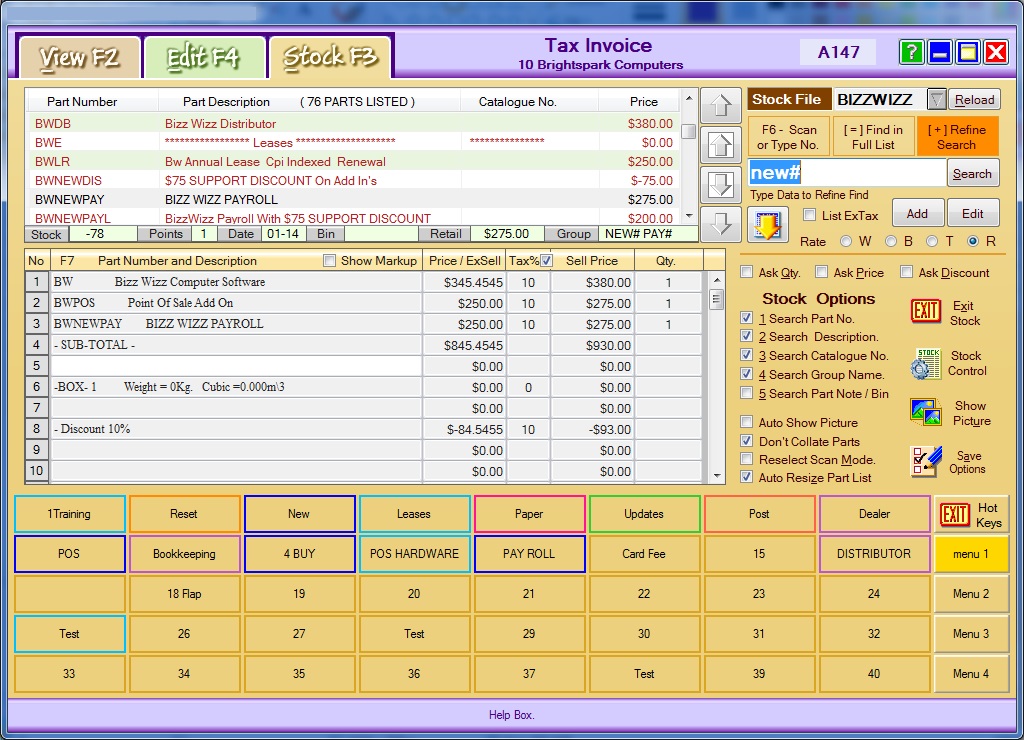Enable Search Part Note / Bin option
The width and height of the screenshot is (1024, 740).
coord(746,393)
